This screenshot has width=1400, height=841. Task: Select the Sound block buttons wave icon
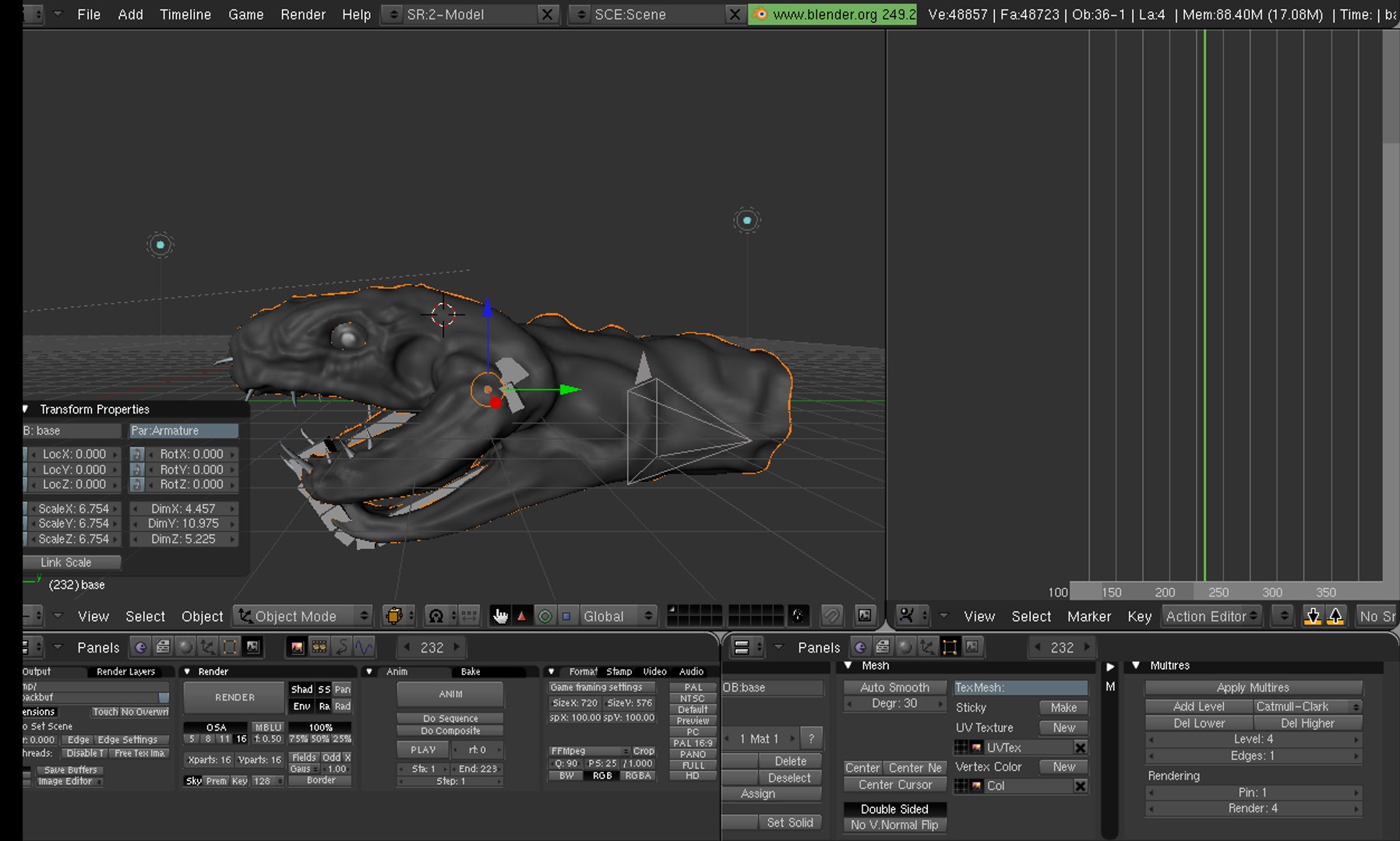(364, 647)
